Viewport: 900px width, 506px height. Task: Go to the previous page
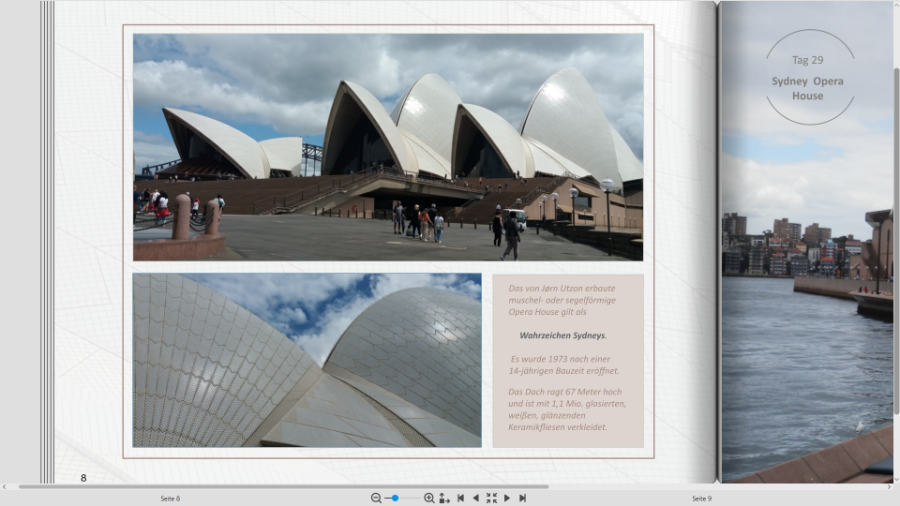point(475,498)
